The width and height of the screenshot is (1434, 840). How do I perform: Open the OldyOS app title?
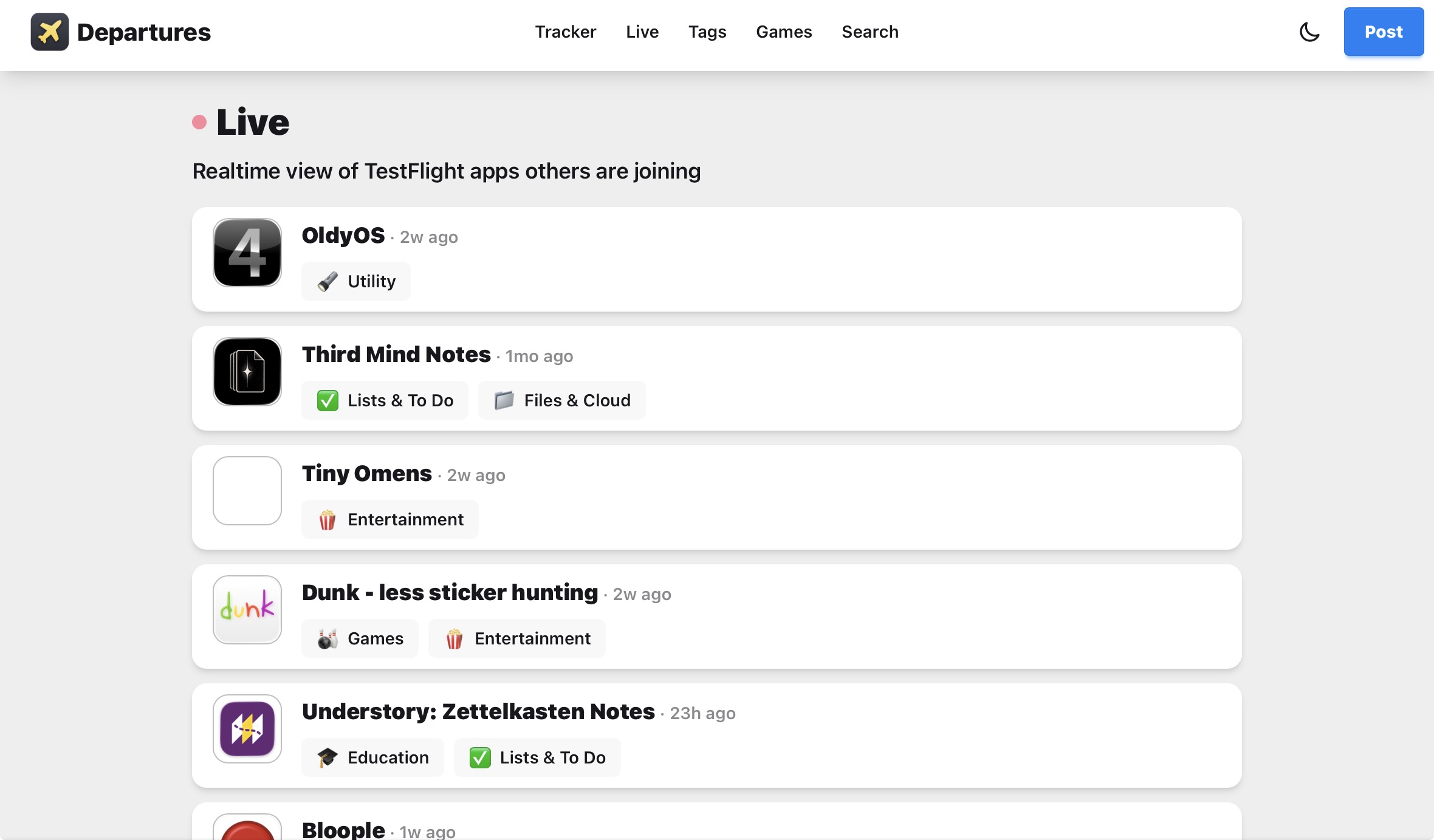click(x=343, y=235)
